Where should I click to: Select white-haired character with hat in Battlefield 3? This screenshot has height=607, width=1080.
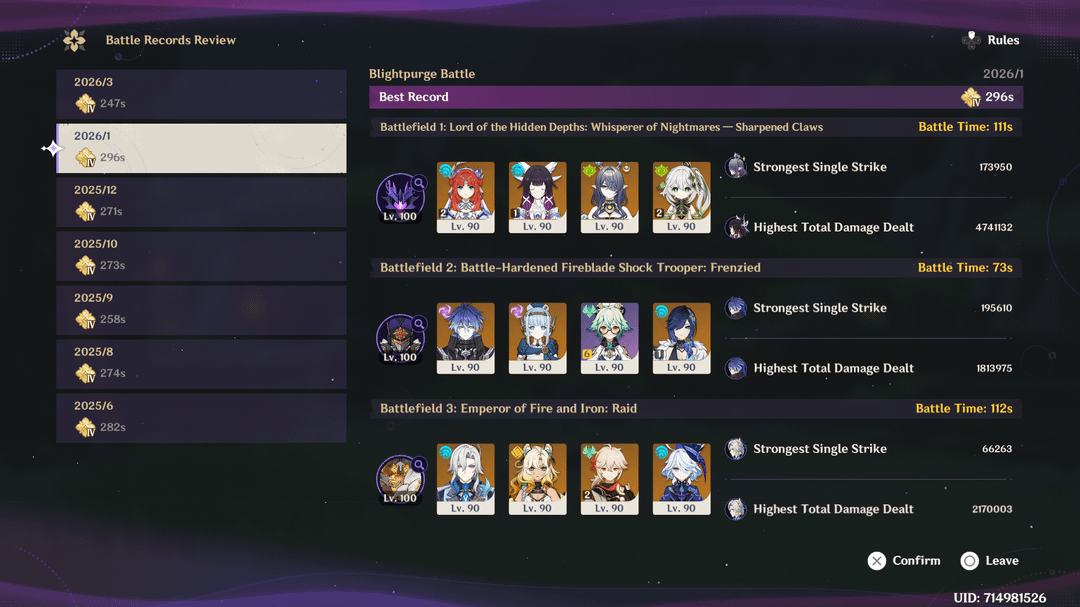click(681, 479)
